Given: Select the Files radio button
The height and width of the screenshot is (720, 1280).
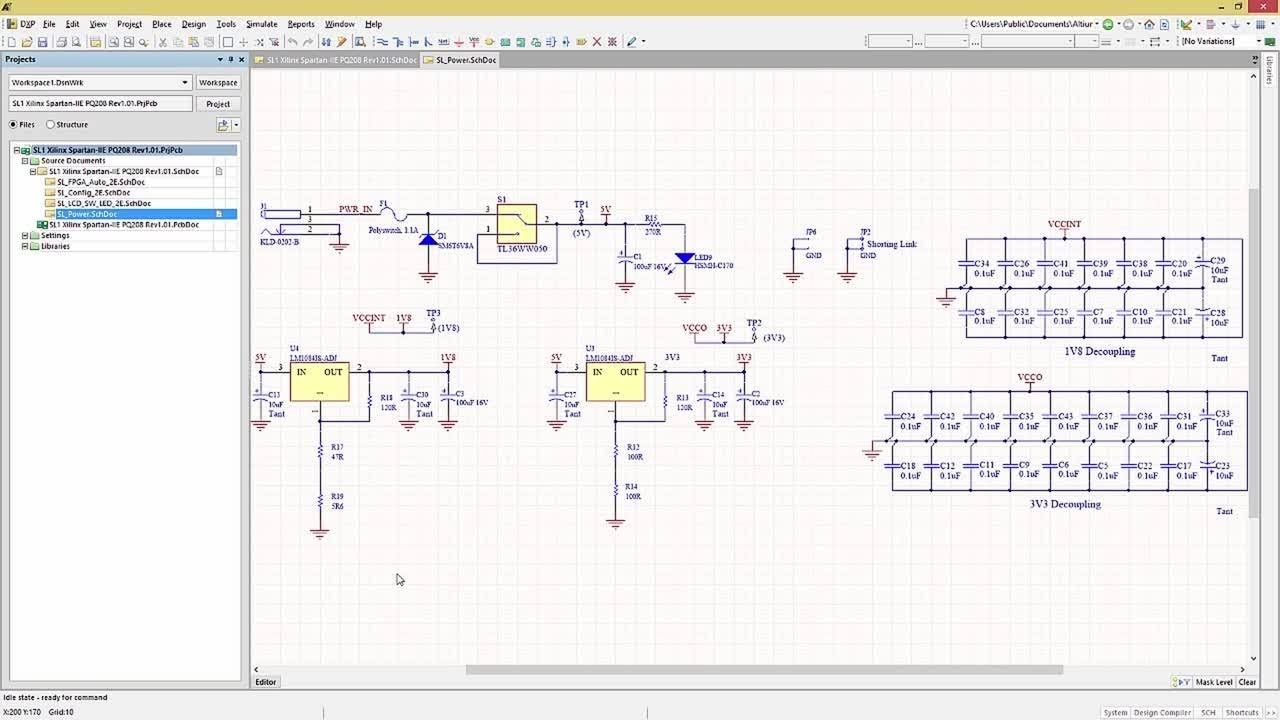Looking at the screenshot, I should pos(14,125).
